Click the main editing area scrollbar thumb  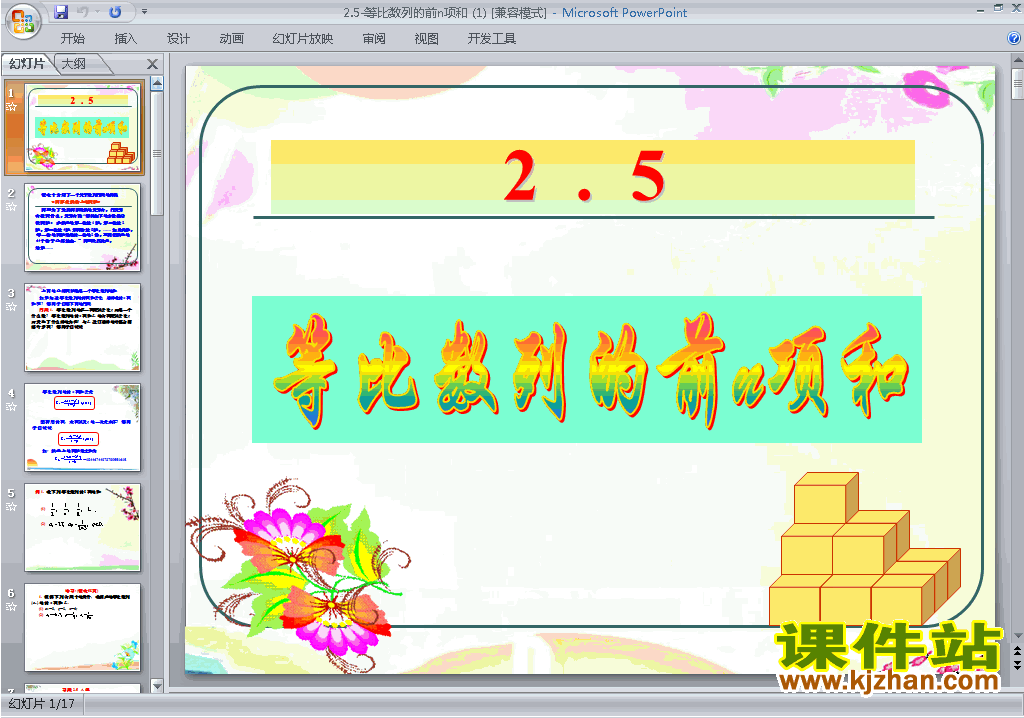(1017, 84)
